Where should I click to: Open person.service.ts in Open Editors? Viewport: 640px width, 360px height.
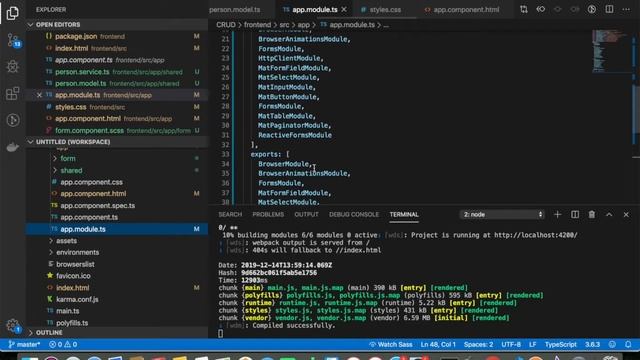click(118, 72)
